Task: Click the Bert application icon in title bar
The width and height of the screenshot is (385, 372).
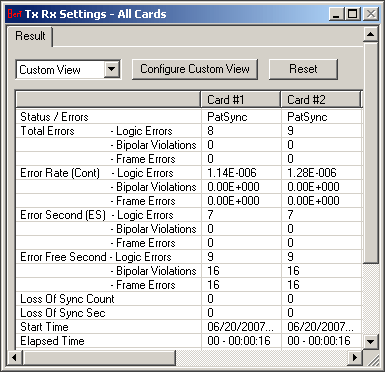Action: tap(14, 14)
